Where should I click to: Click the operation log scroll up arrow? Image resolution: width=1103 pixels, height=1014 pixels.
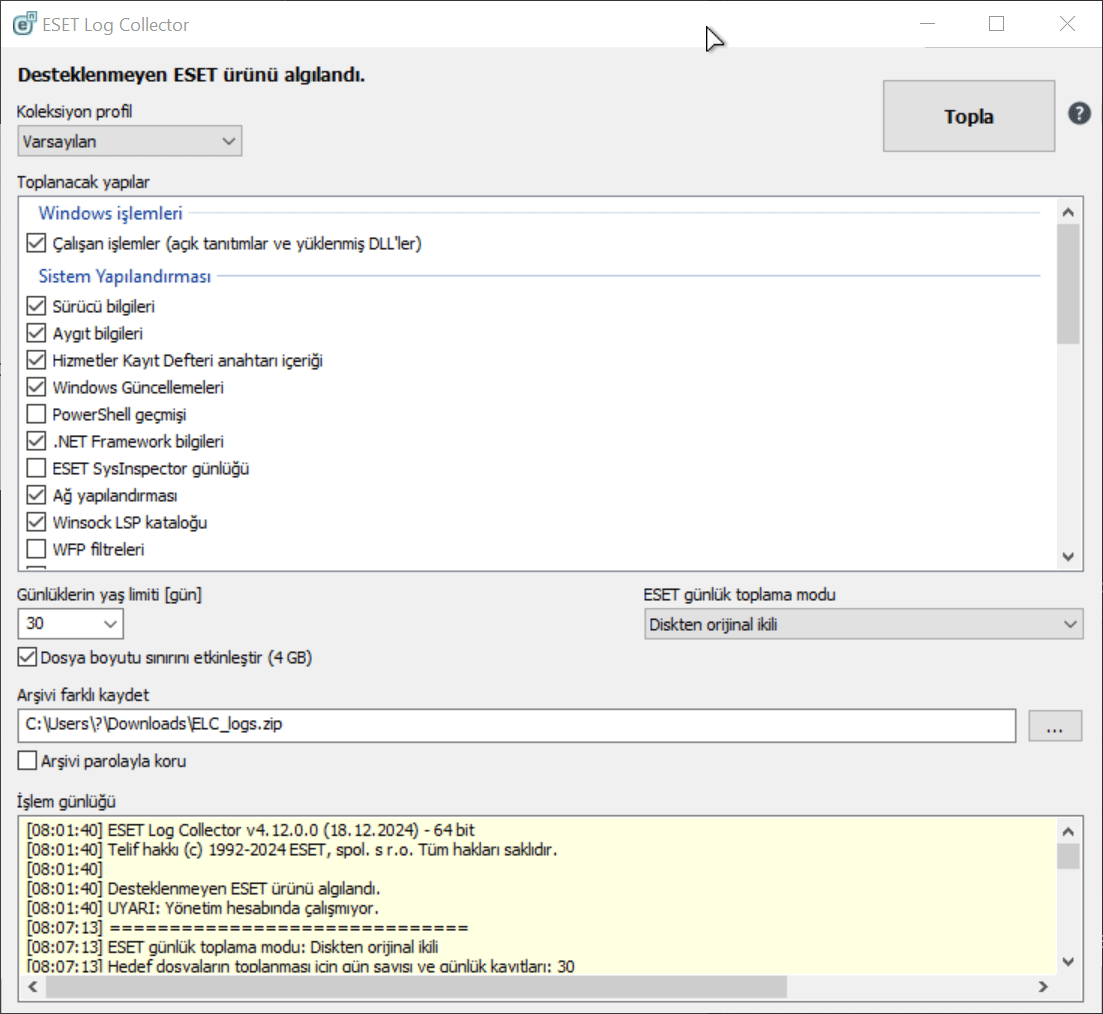click(1068, 832)
